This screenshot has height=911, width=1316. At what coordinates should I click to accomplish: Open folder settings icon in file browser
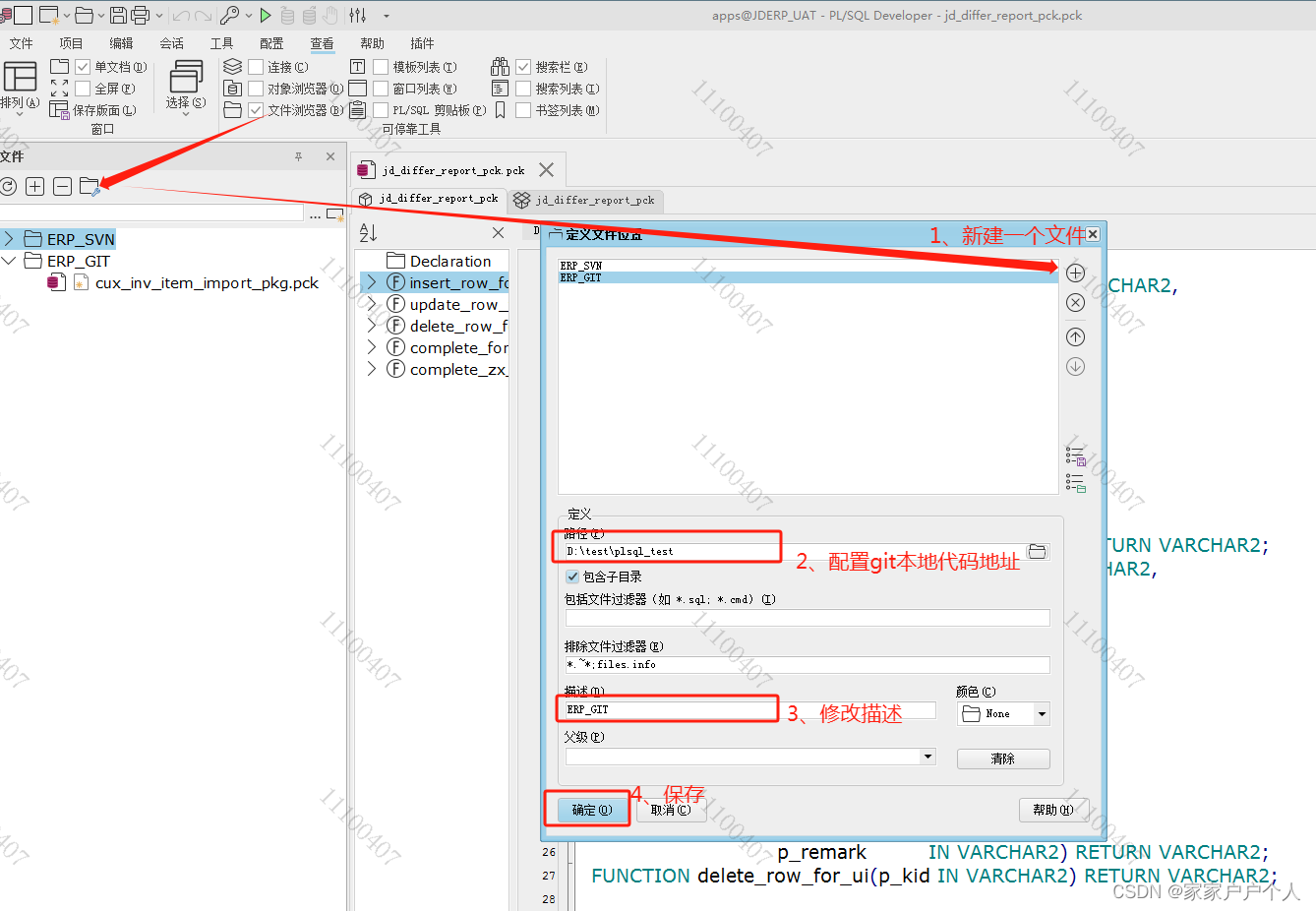pyautogui.click(x=89, y=186)
